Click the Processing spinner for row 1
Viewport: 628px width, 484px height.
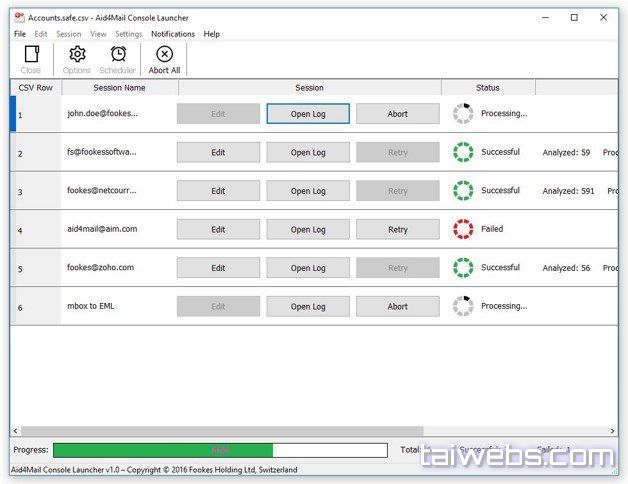tap(463, 114)
